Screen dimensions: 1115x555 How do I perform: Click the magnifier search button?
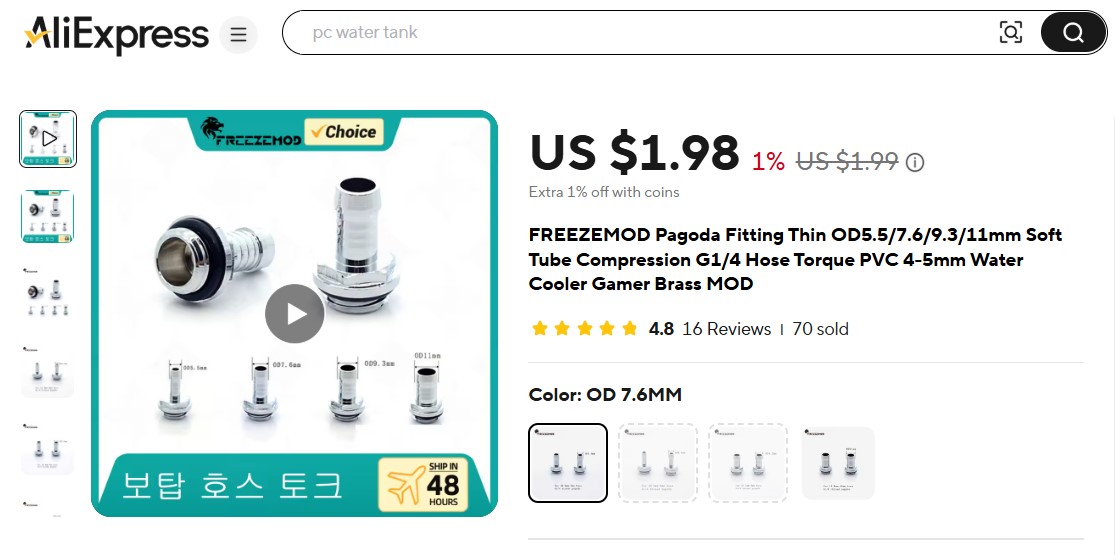1073,33
